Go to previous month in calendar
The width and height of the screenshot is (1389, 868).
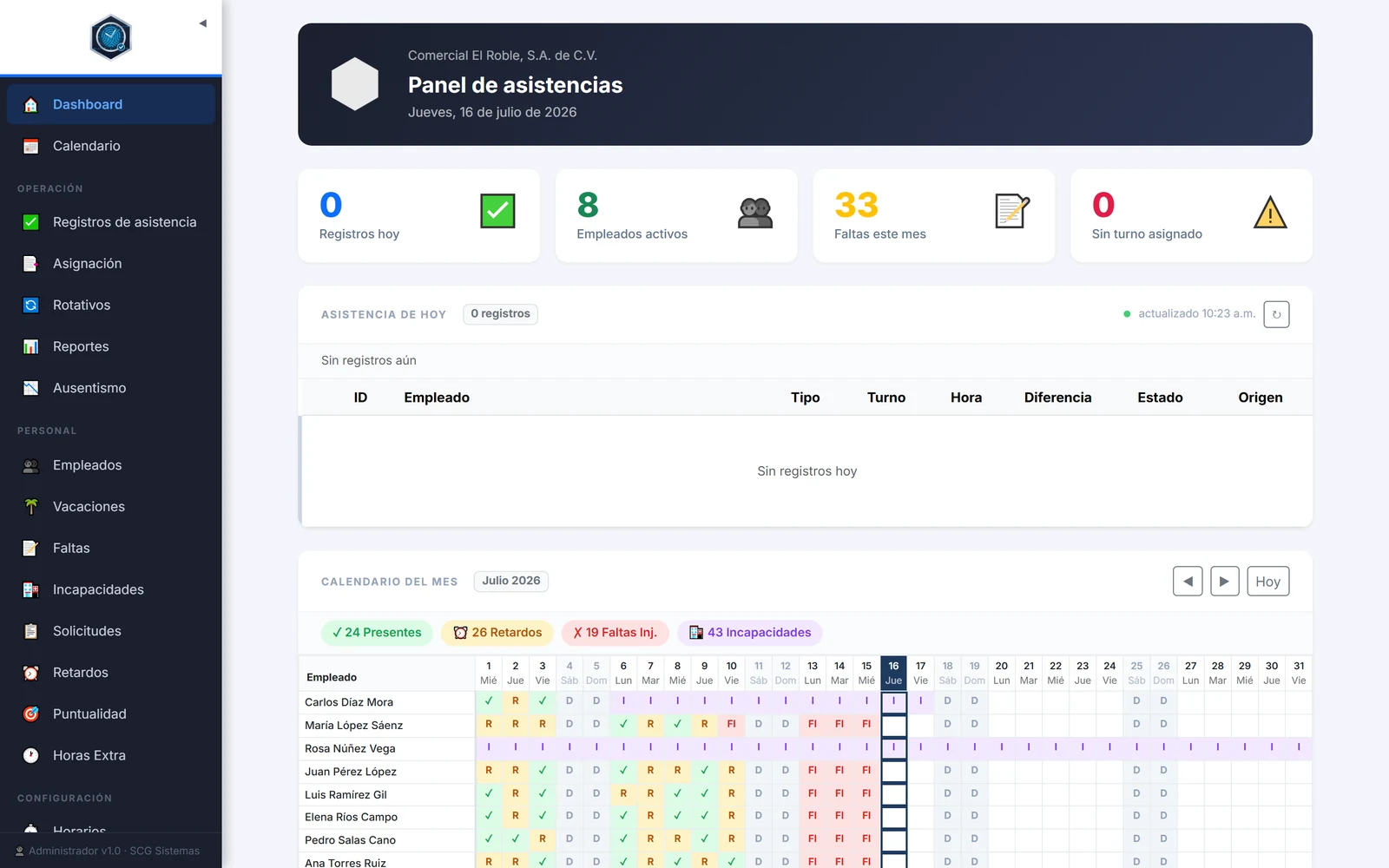point(1188,582)
